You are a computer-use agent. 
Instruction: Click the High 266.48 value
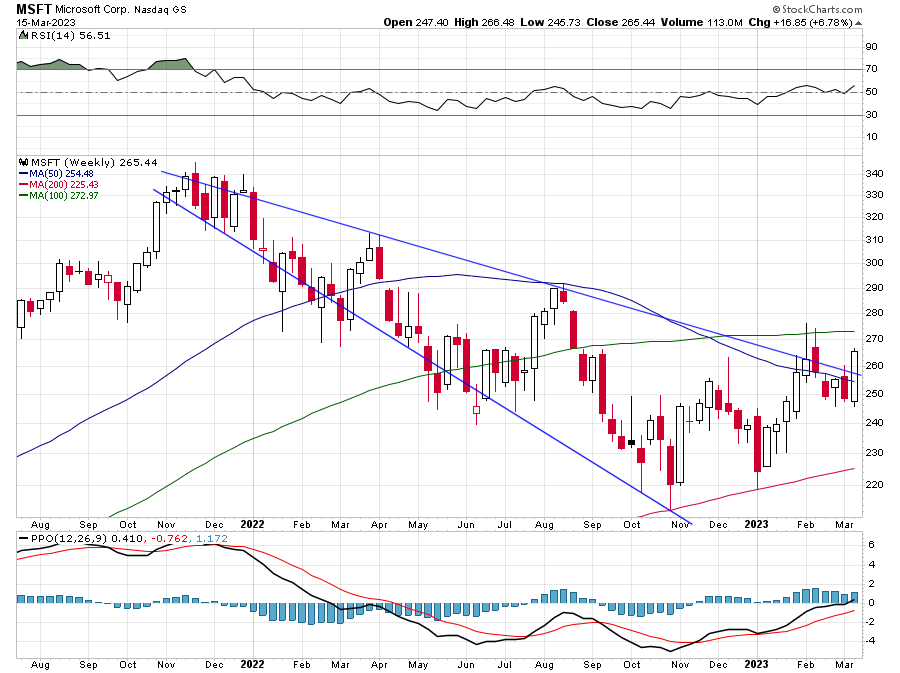pos(484,22)
